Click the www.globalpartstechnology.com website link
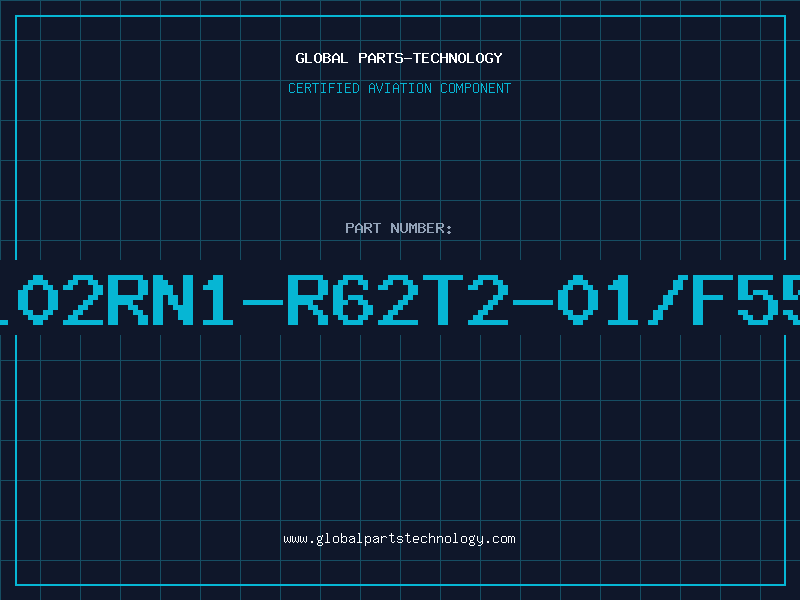Screen dimensions: 800x600 pos(399,539)
